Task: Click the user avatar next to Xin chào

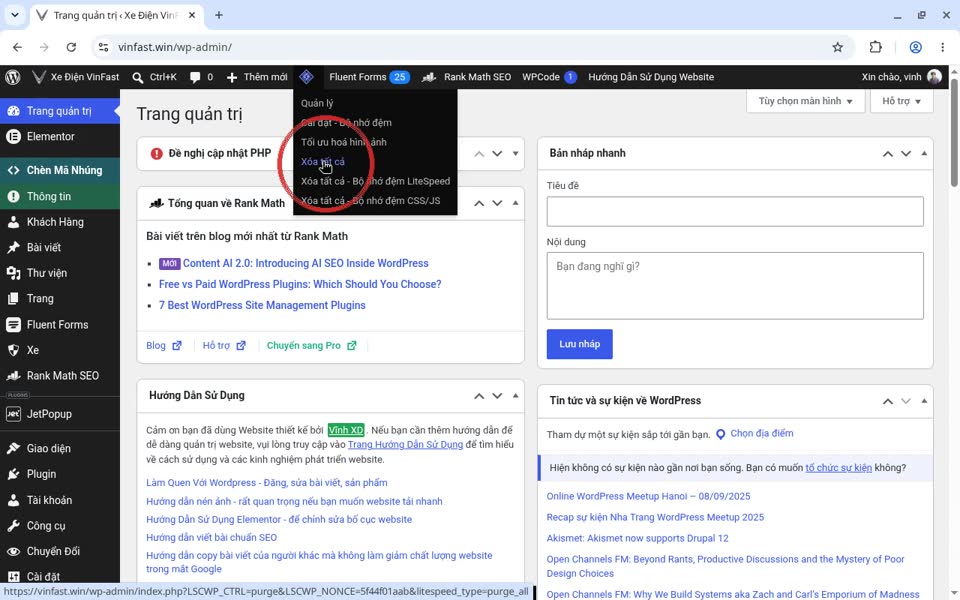Action: 934,77
